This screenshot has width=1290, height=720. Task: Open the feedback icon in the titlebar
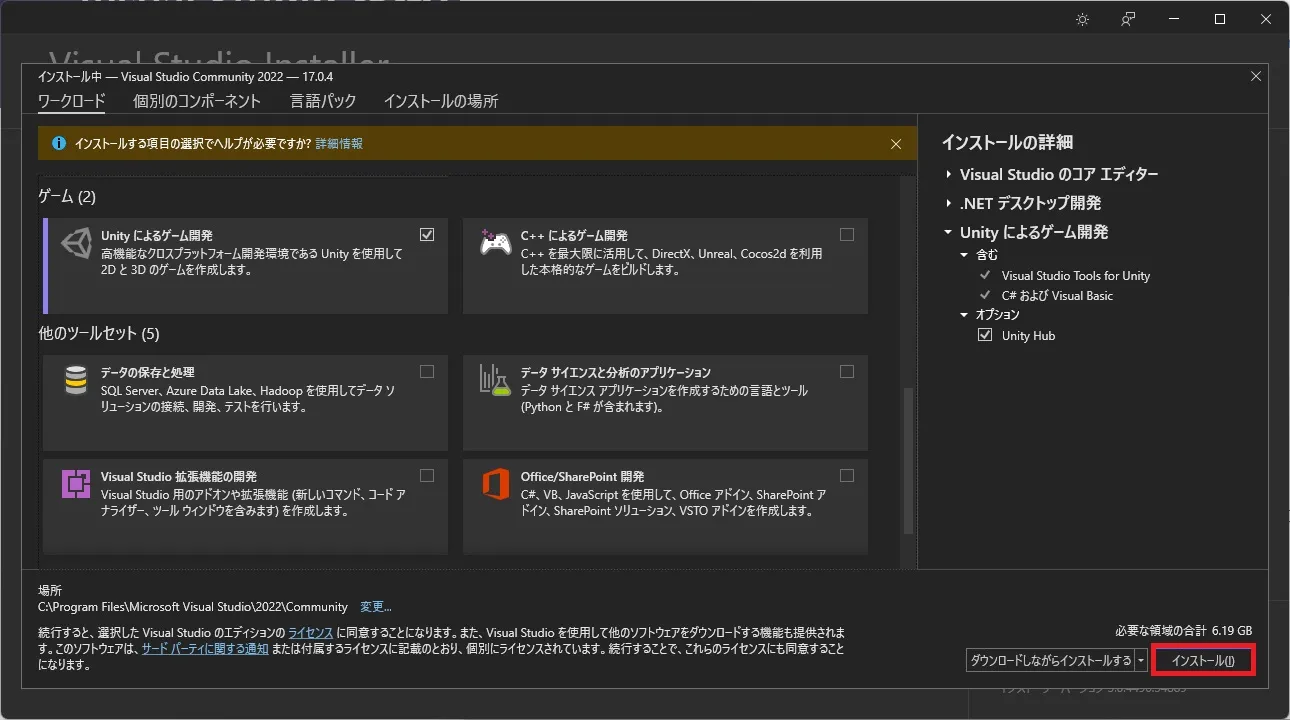[x=1127, y=18]
